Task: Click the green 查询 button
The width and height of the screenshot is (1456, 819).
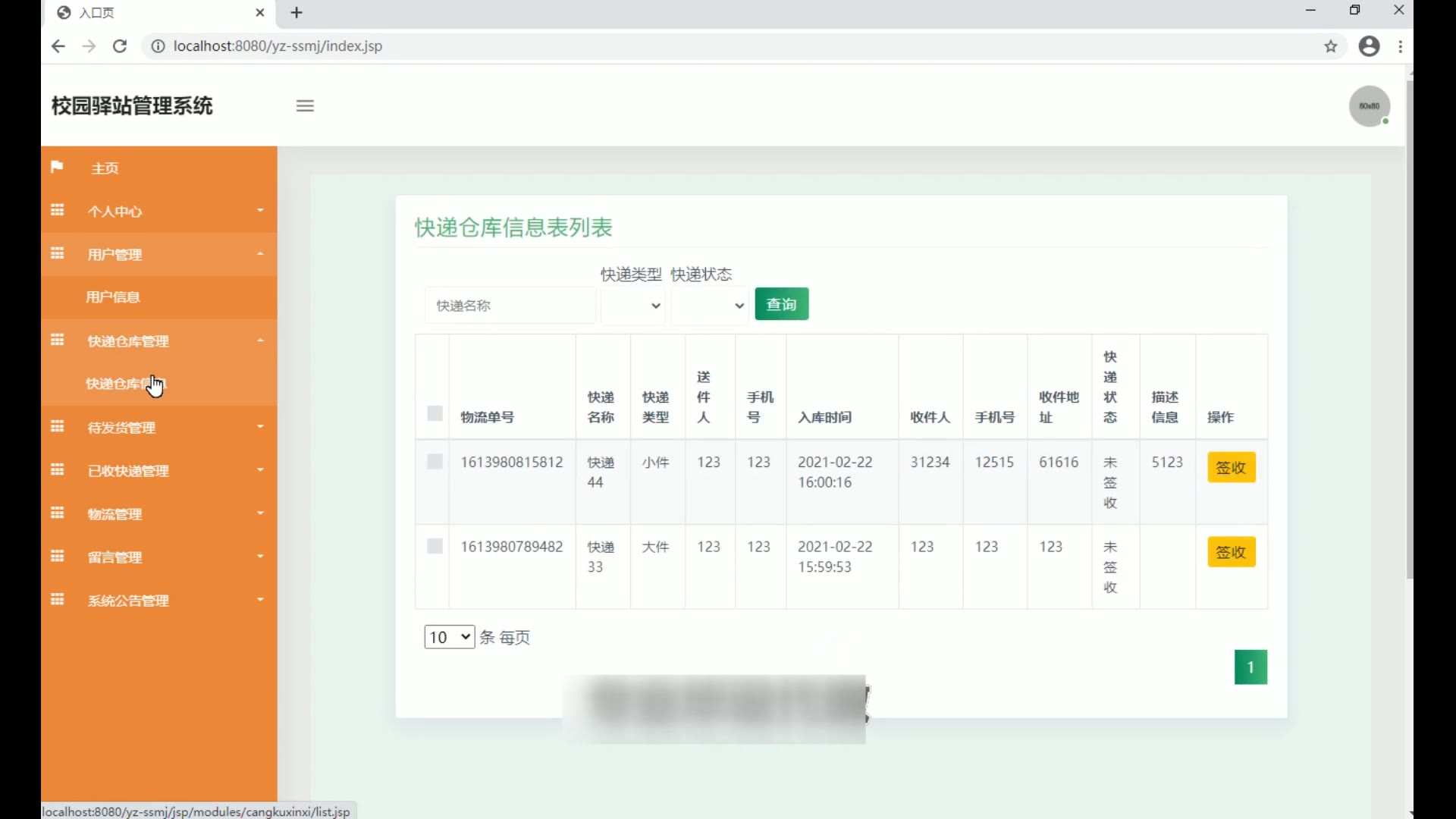Action: click(781, 304)
